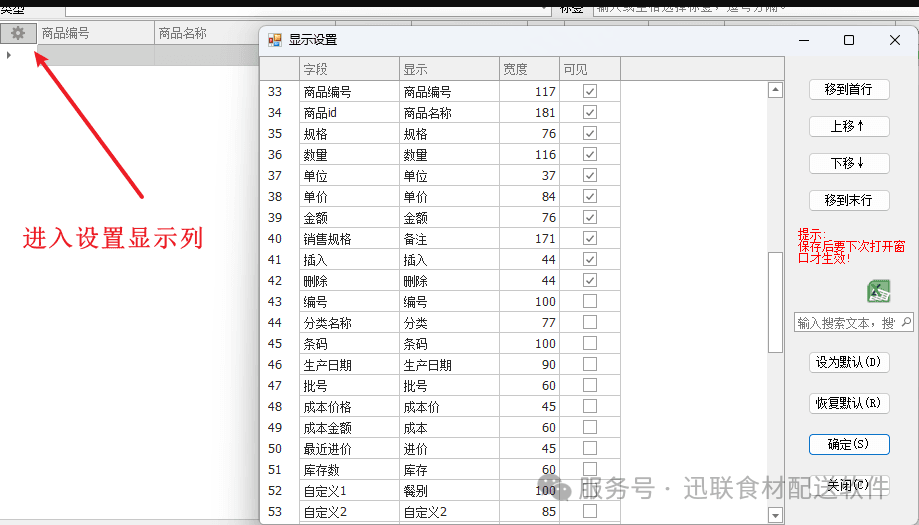The height and width of the screenshot is (525, 919).
Task: Click the 输入搜索文本 search field
Action: (846, 323)
